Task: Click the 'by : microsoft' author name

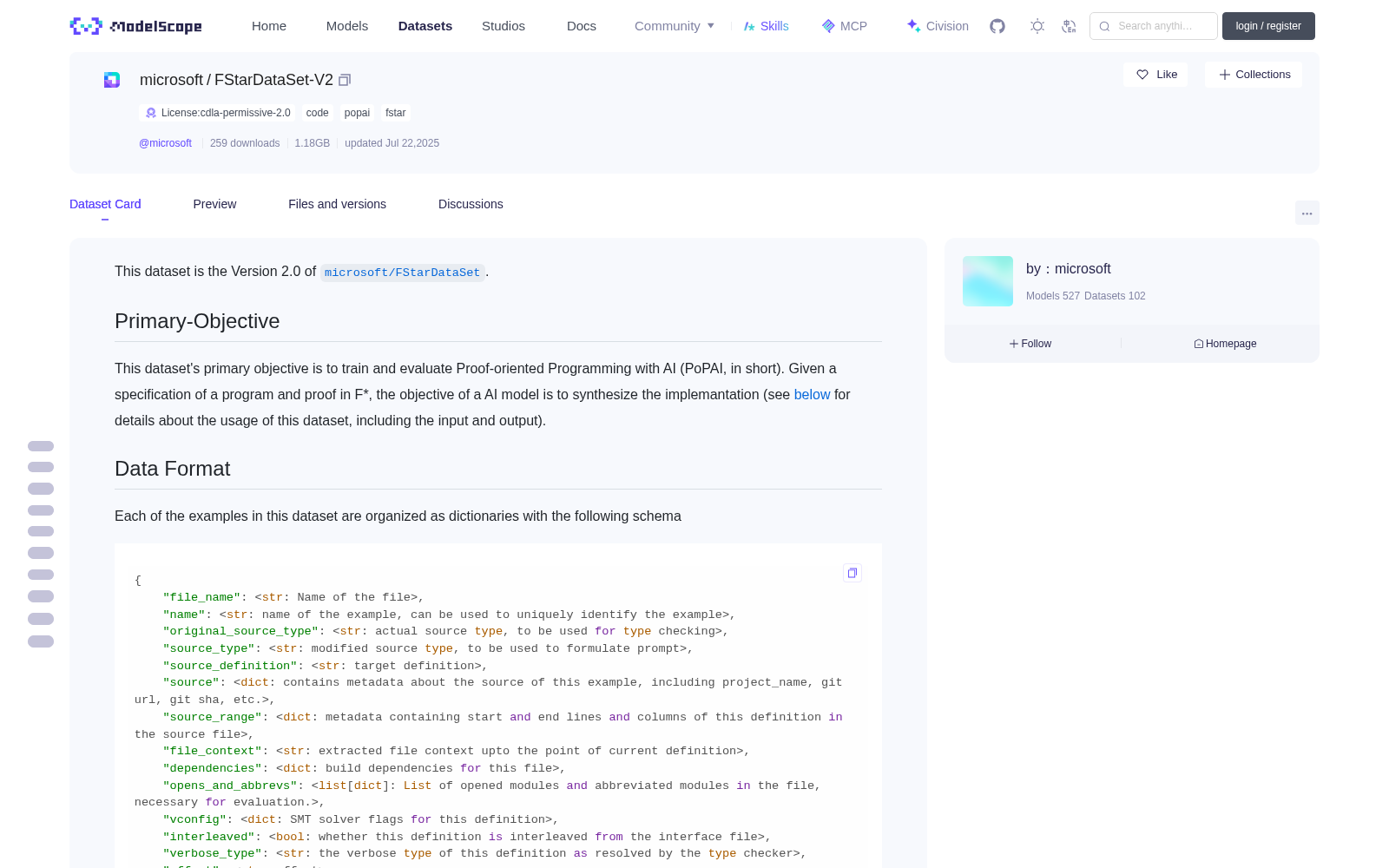Action: tap(1069, 269)
